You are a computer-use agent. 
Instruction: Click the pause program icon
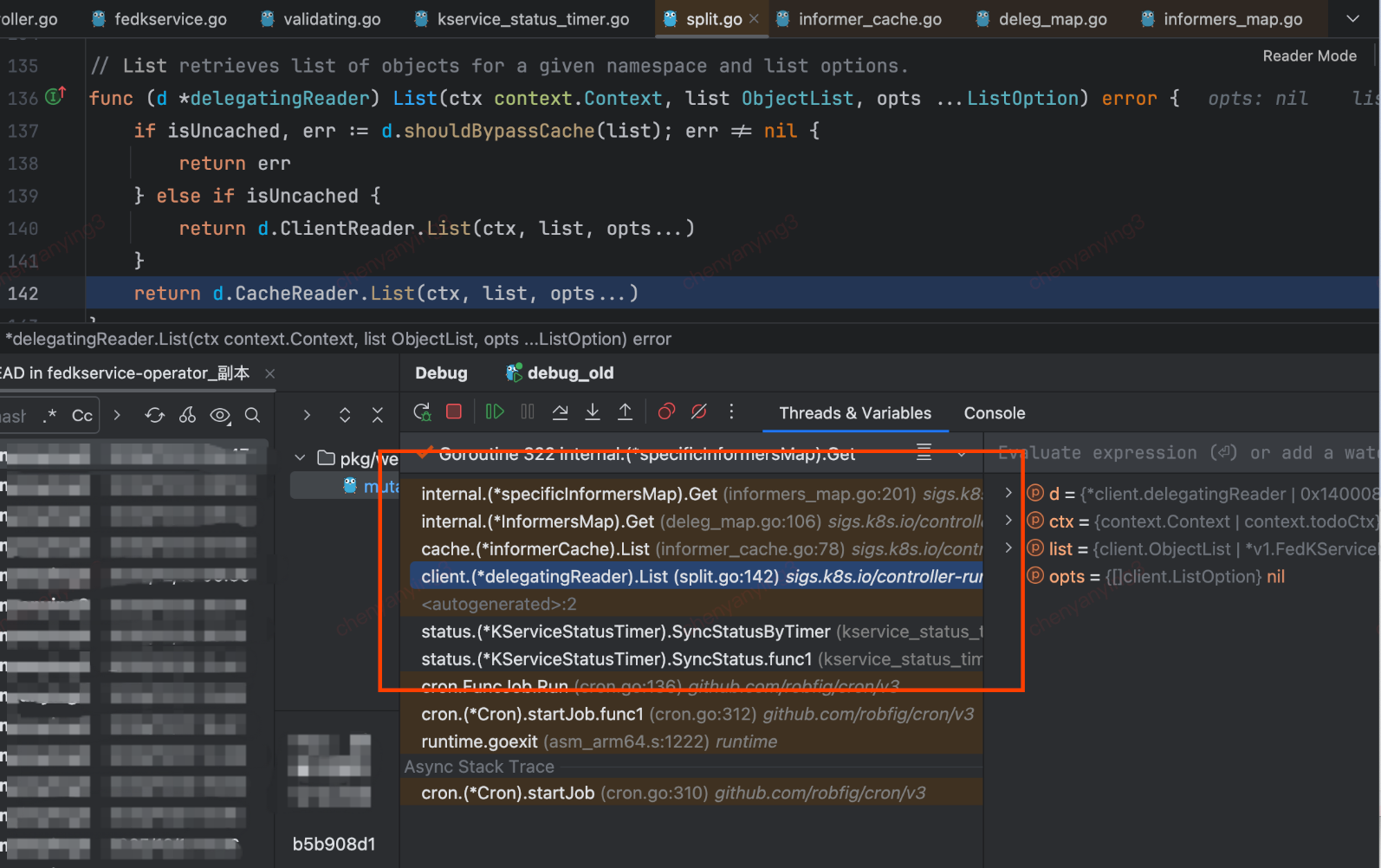click(528, 411)
